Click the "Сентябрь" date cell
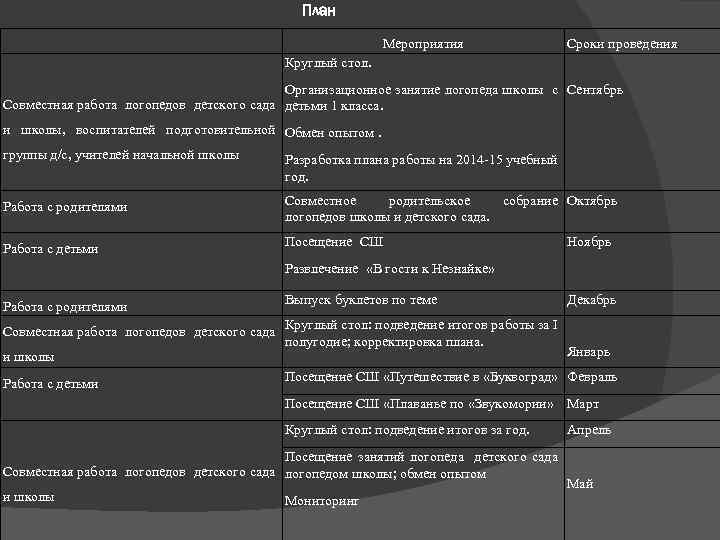This screenshot has height=540, width=720. point(594,90)
